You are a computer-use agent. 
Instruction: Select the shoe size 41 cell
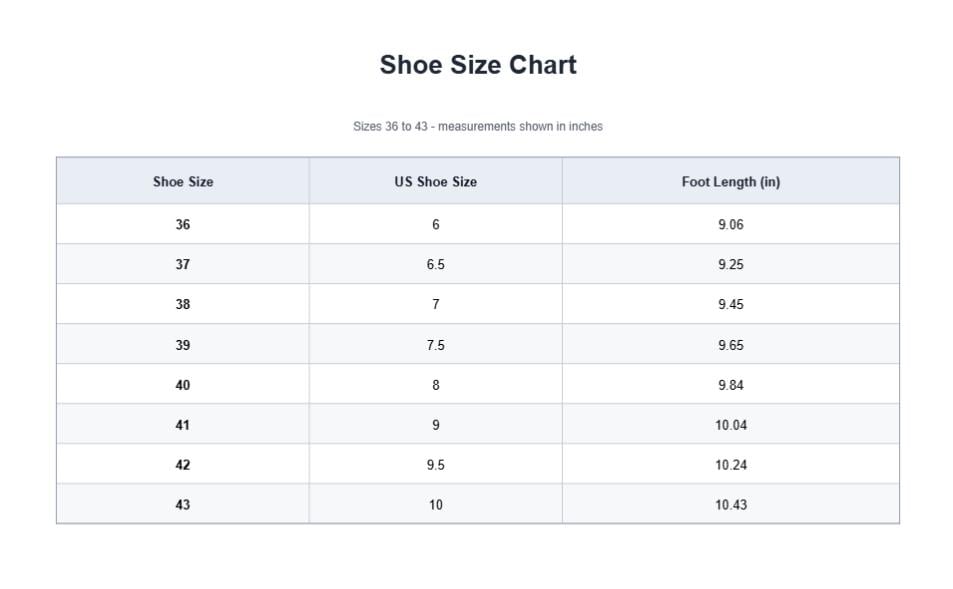[x=183, y=425]
